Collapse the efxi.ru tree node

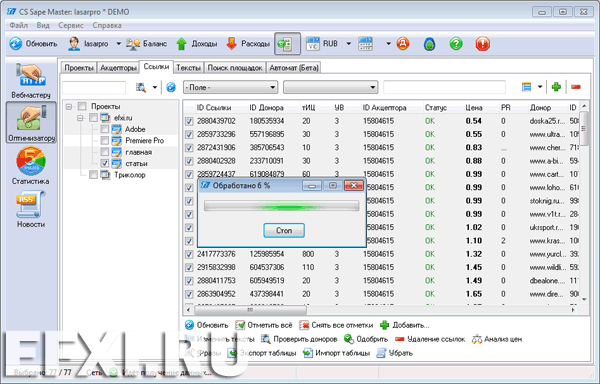pos(80,118)
